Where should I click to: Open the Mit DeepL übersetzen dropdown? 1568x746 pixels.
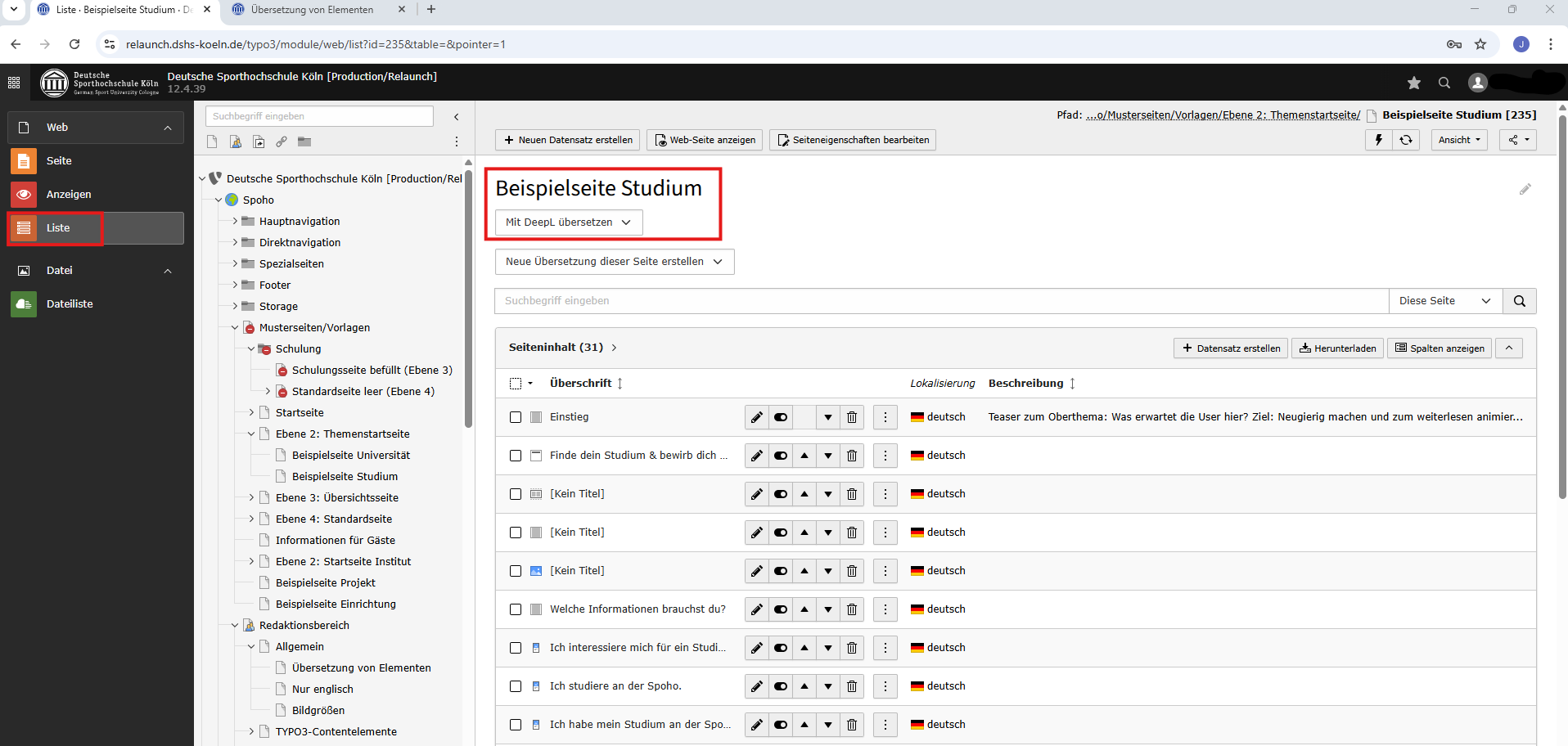point(569,222)
